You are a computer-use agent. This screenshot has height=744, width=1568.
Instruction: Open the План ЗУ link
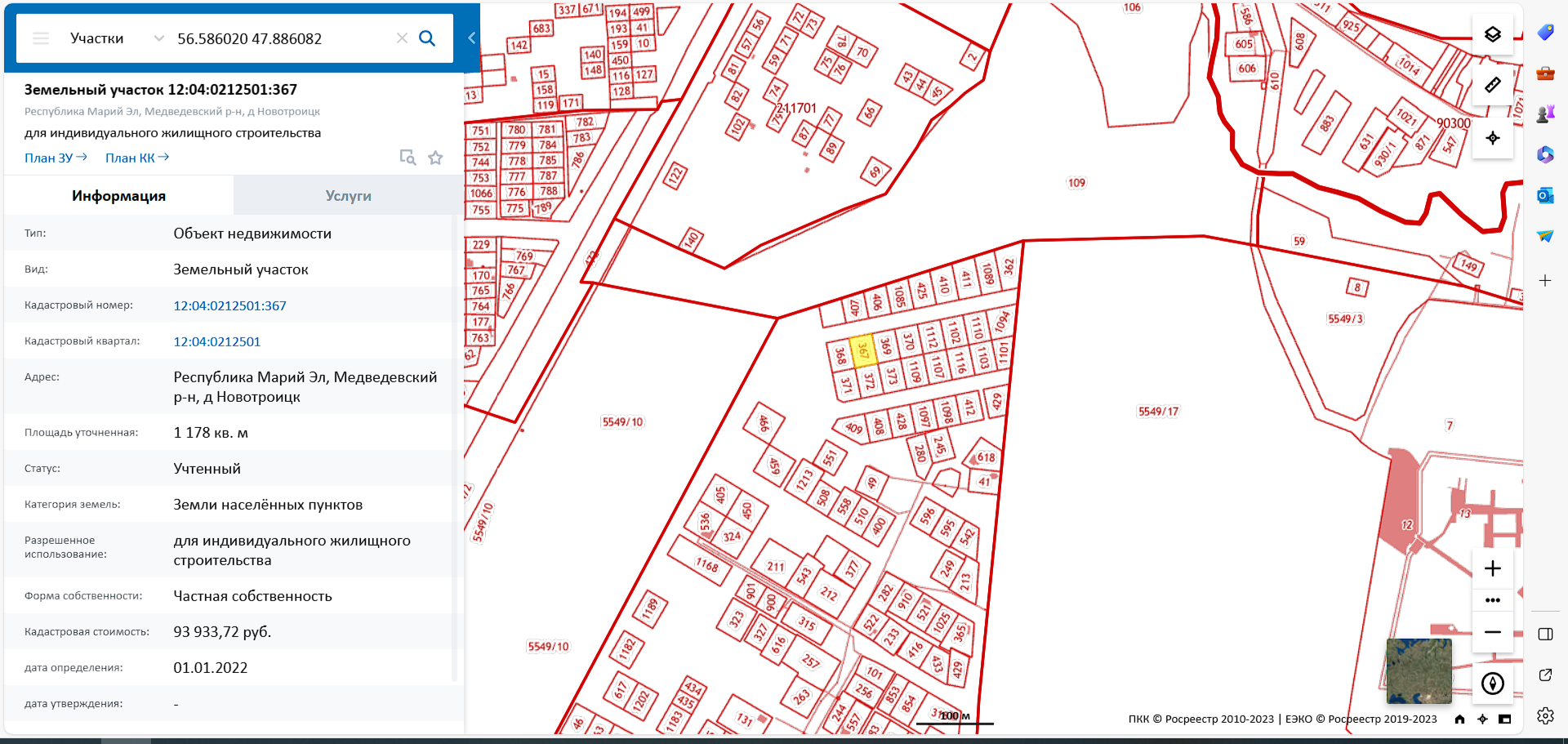tap(56, 158)
